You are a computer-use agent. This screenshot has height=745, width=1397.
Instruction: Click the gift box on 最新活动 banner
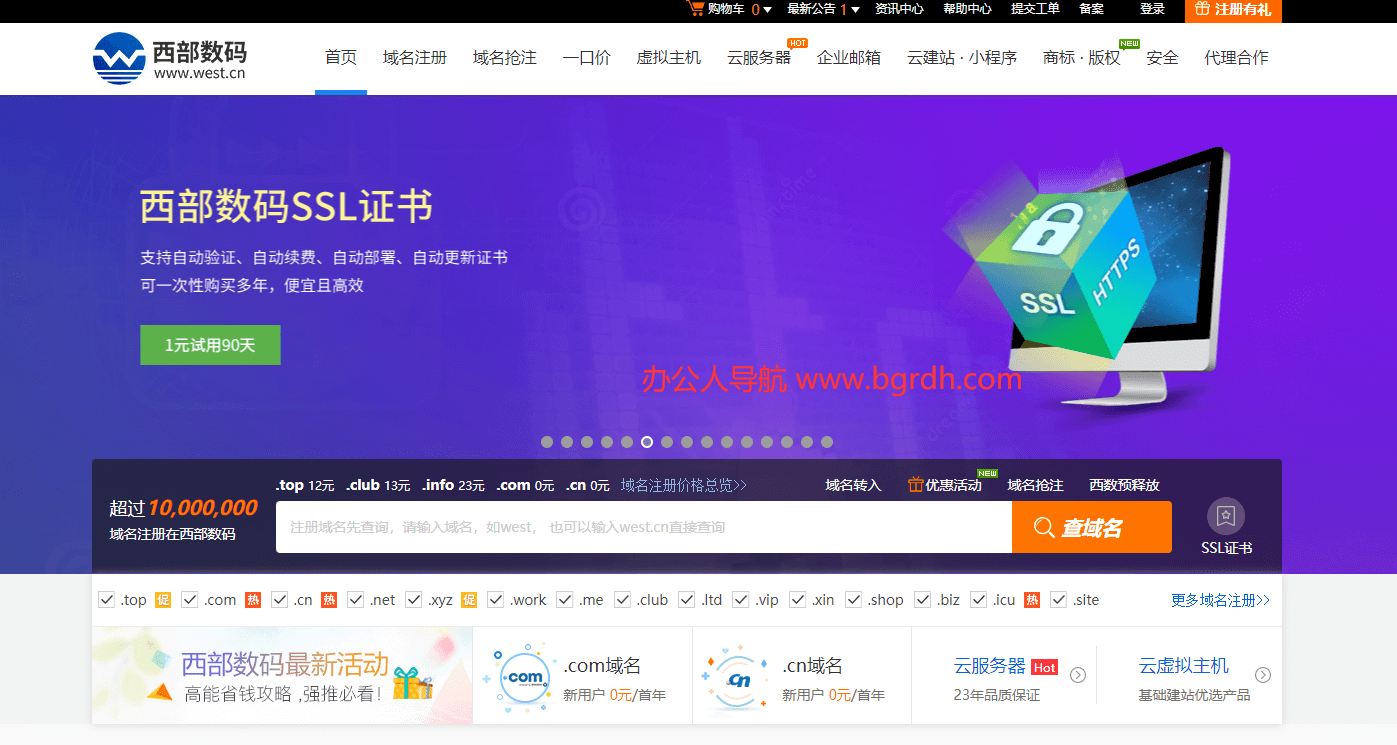pos(412,682)
